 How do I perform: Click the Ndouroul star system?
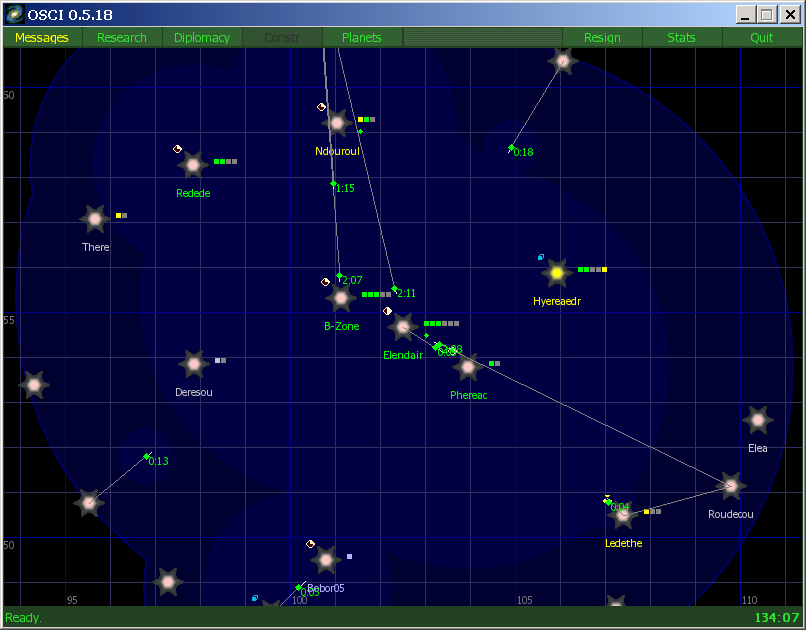(x=337, y=123)
